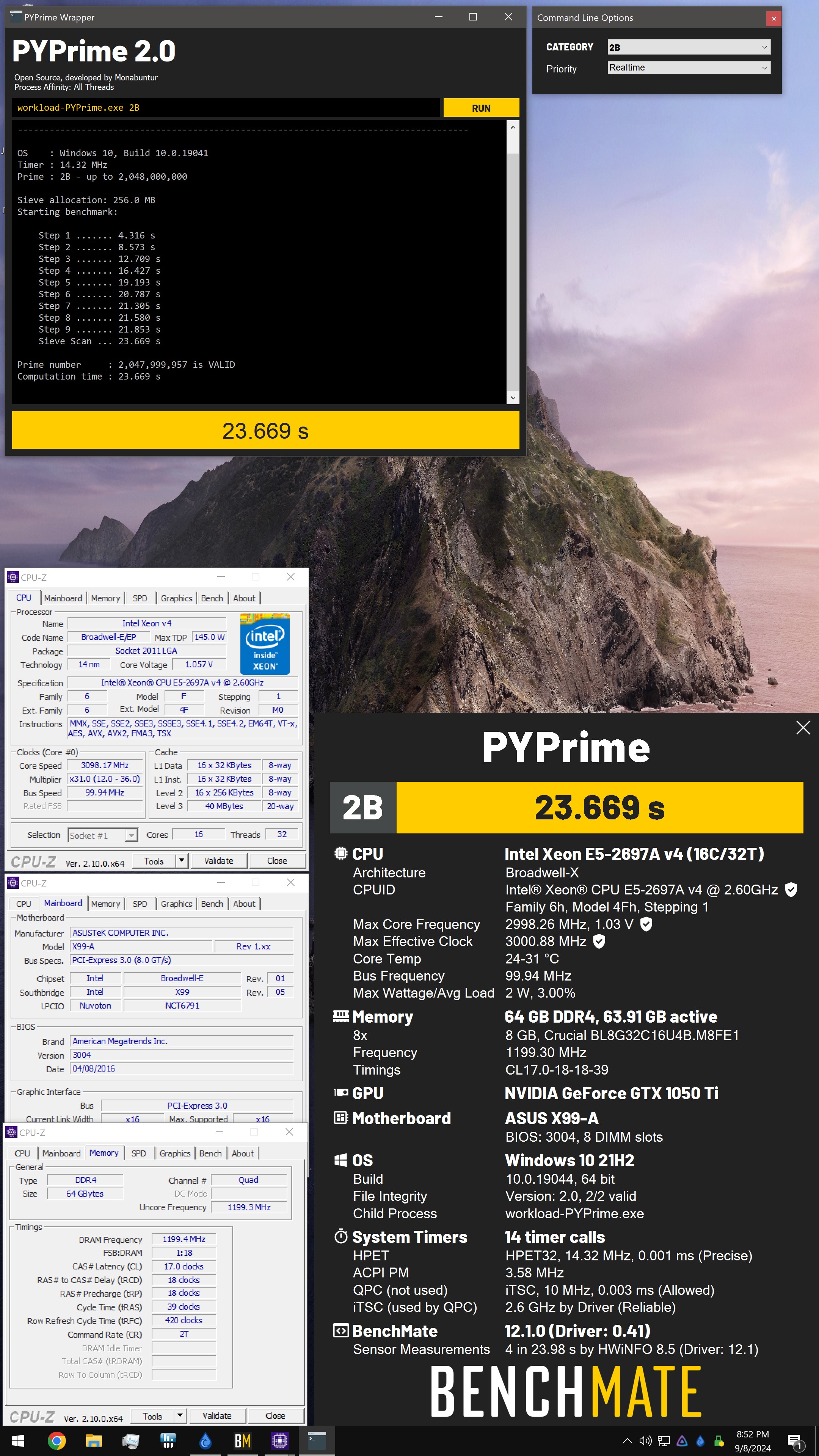The image size is (819, 1456).
Task: Show hidden system tray icons
Action: click(627, 1441)
